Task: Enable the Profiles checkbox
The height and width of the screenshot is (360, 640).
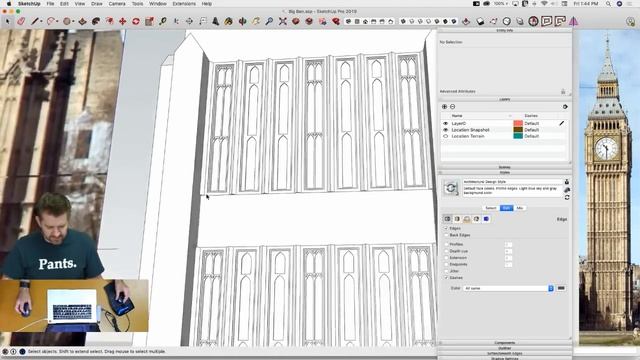Action: coord(446,244)
